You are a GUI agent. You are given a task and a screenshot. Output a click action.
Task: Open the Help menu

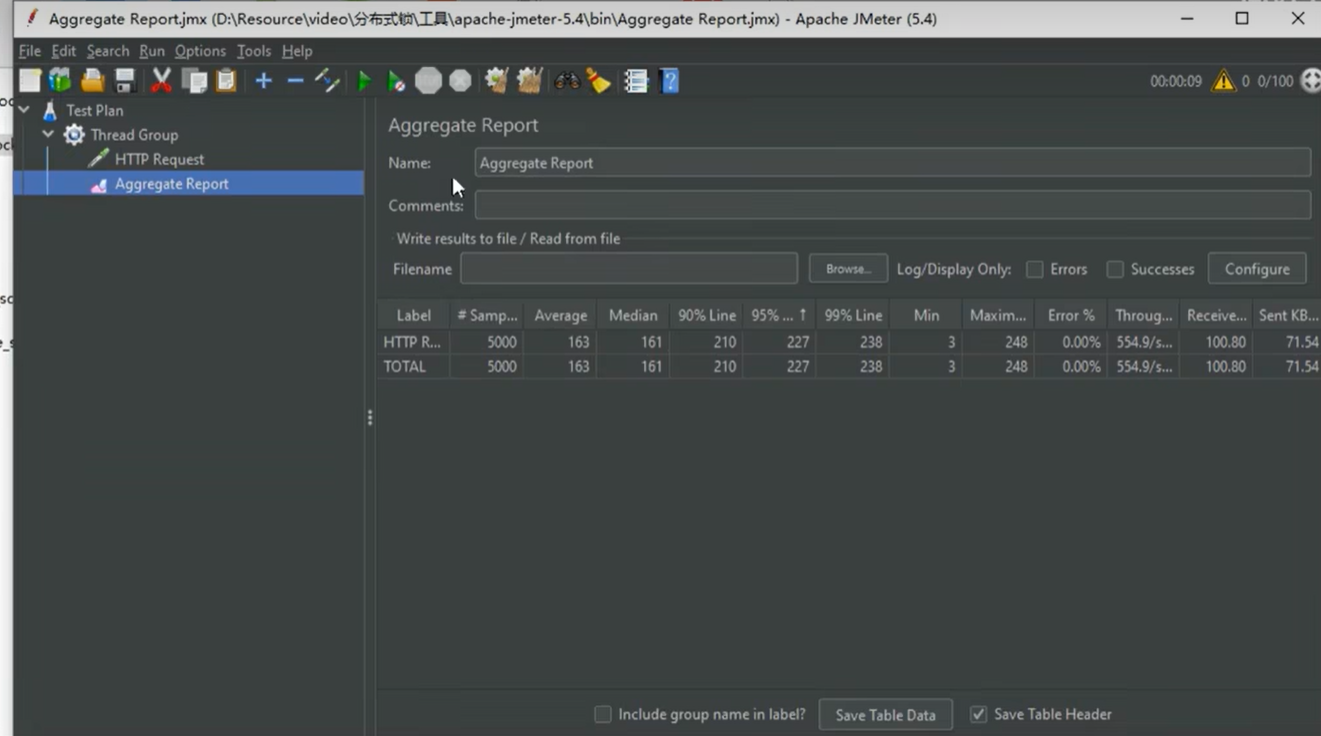click(297, 51)
